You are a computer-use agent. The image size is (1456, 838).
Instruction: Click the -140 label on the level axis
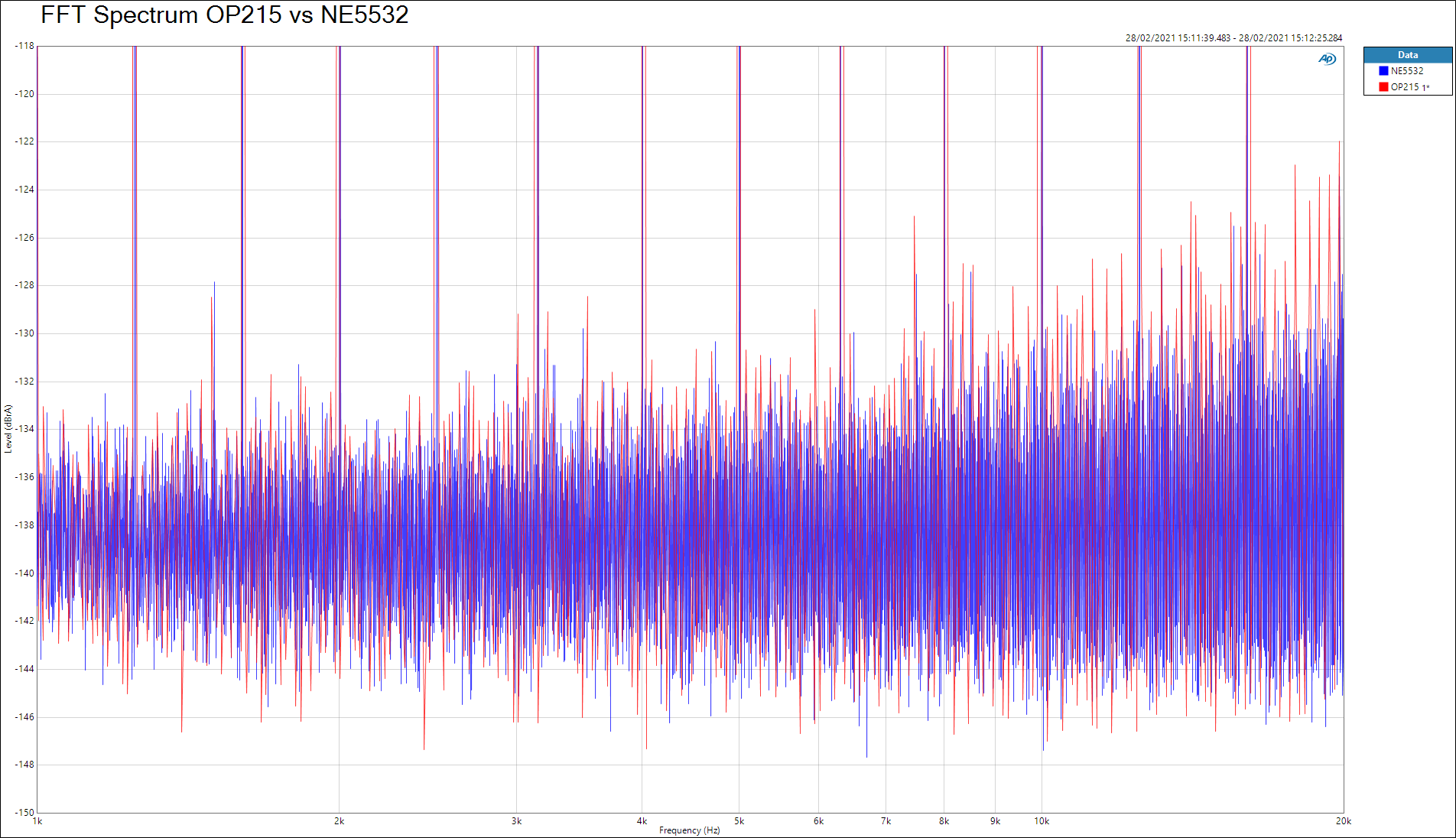[x=24, y=573]
